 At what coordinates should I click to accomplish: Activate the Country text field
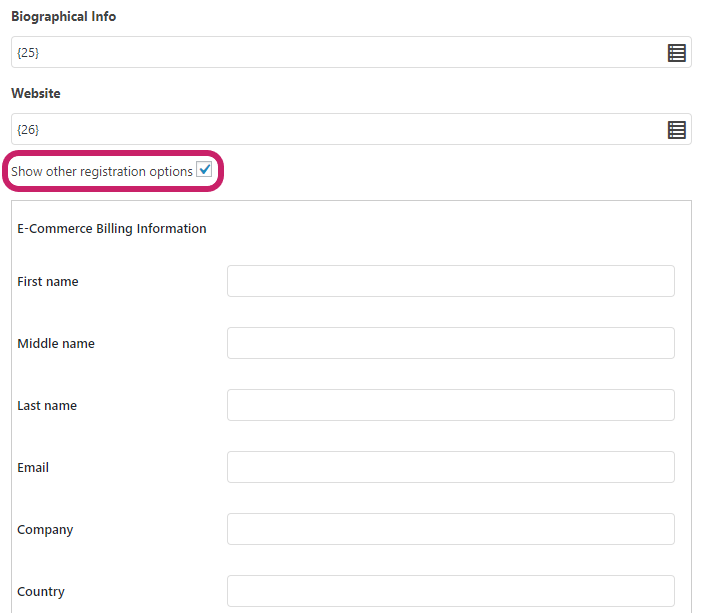click(451, 591)
